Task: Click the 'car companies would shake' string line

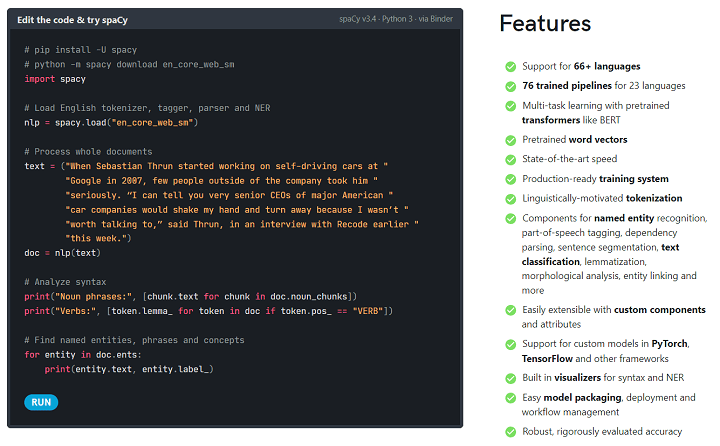Action: [236, 210]
